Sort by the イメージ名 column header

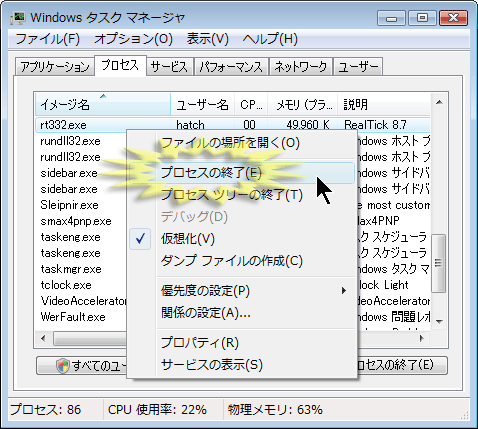tap(103, 105)
